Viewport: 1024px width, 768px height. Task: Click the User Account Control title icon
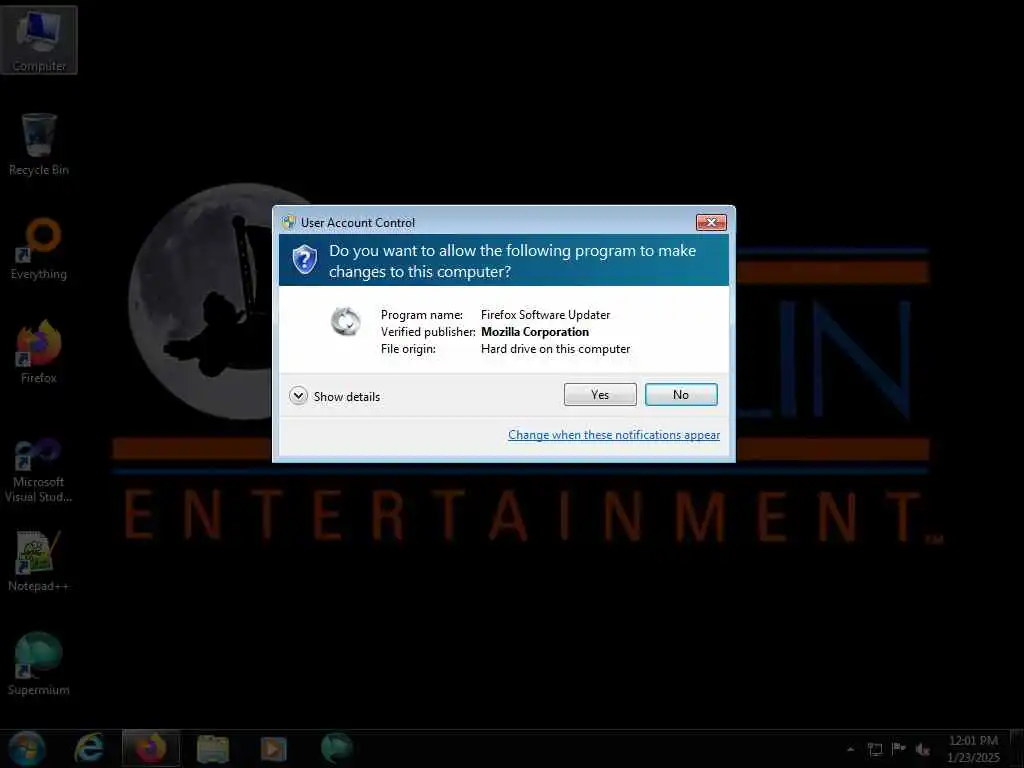pyautogui.click(x=289, y=223)
